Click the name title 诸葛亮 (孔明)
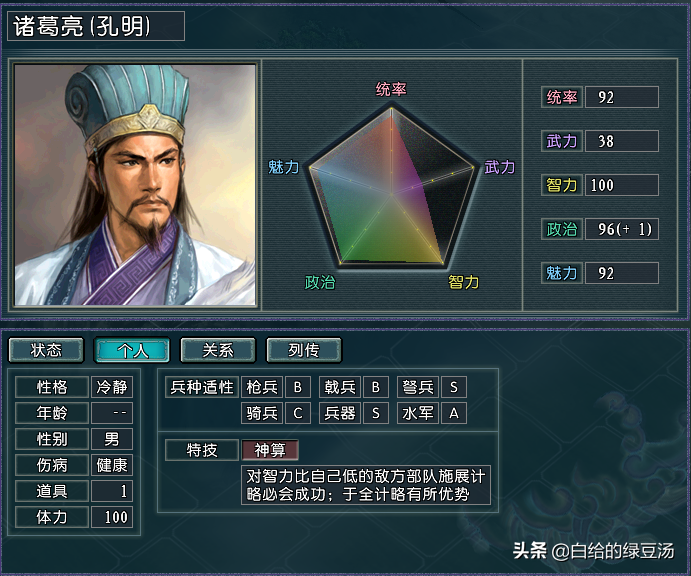This screenshot has height=576, width=691. click(96, 26)
